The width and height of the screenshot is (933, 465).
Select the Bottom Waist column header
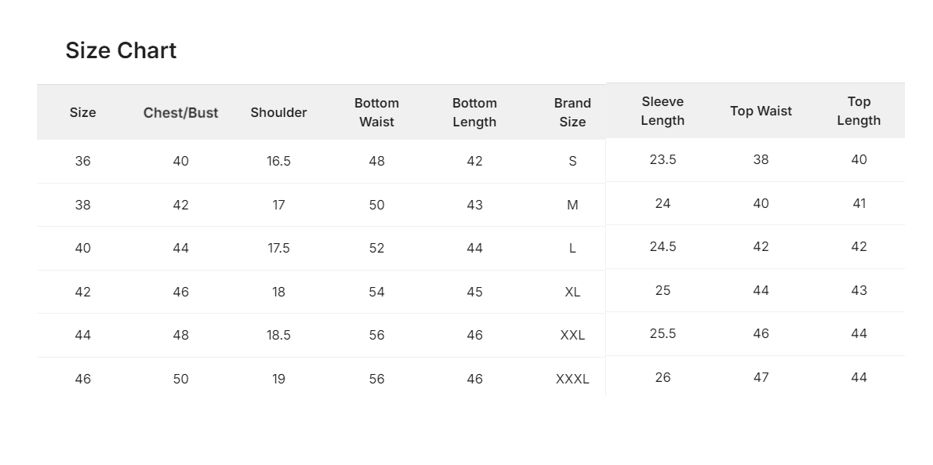[x=377, y=113]
